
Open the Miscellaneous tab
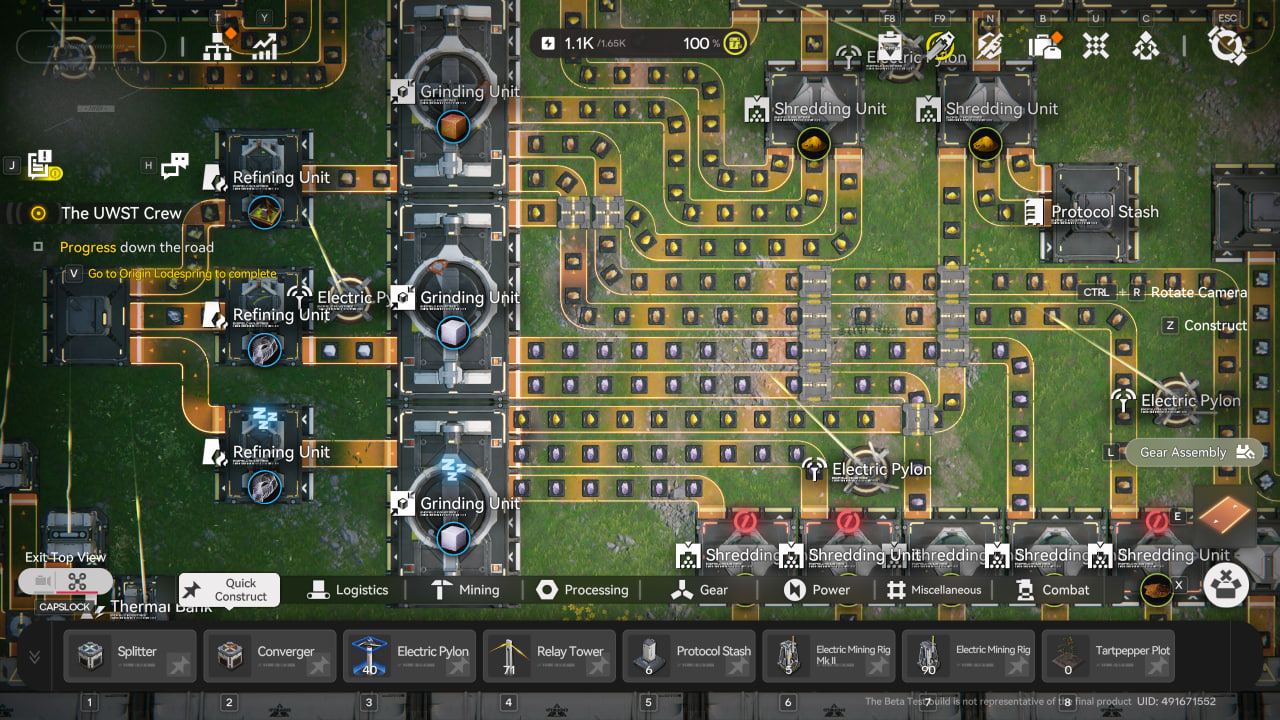click(x=934, y=590)
